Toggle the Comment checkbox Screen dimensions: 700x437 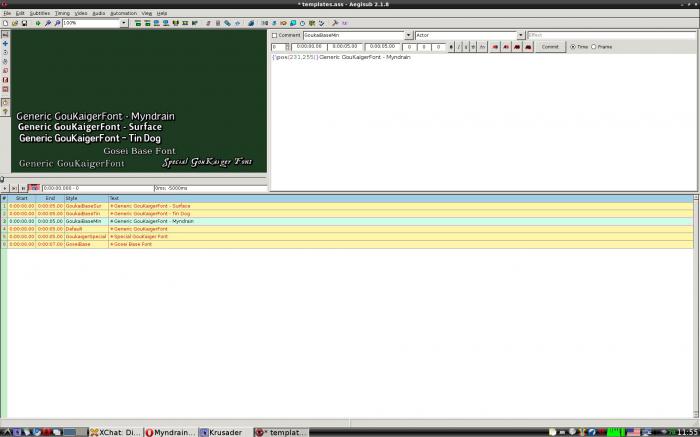[x=275, y=35]
